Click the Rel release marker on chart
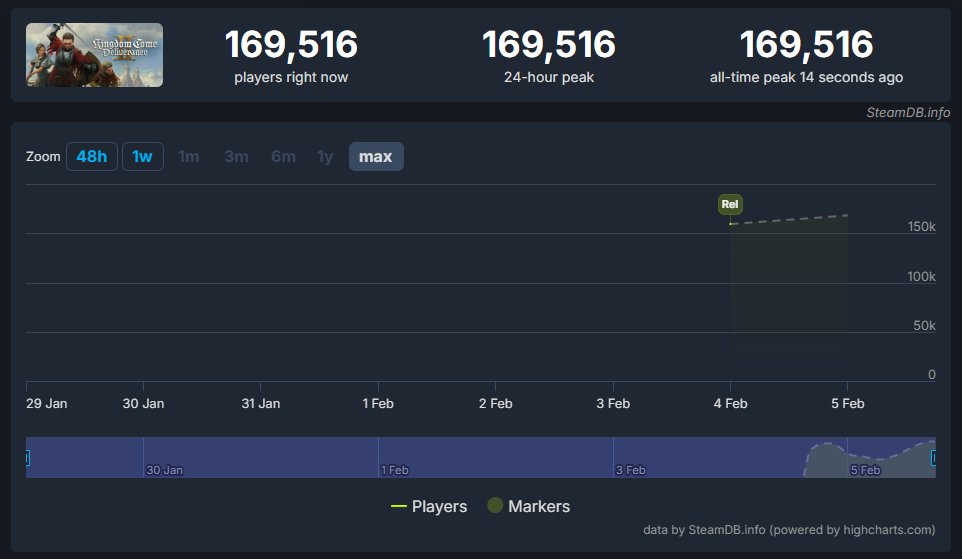Image resolution: width=962 pixels, height=559 pixels. tap(730, 204)
